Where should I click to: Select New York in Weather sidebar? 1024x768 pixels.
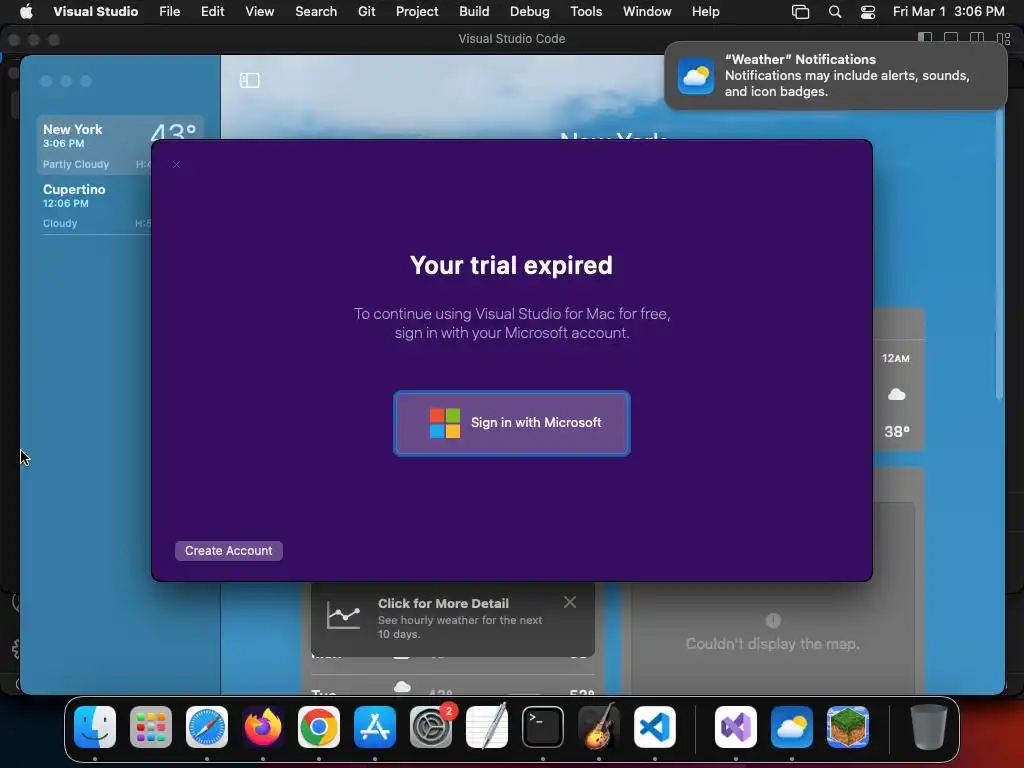[x=120, y=145]
